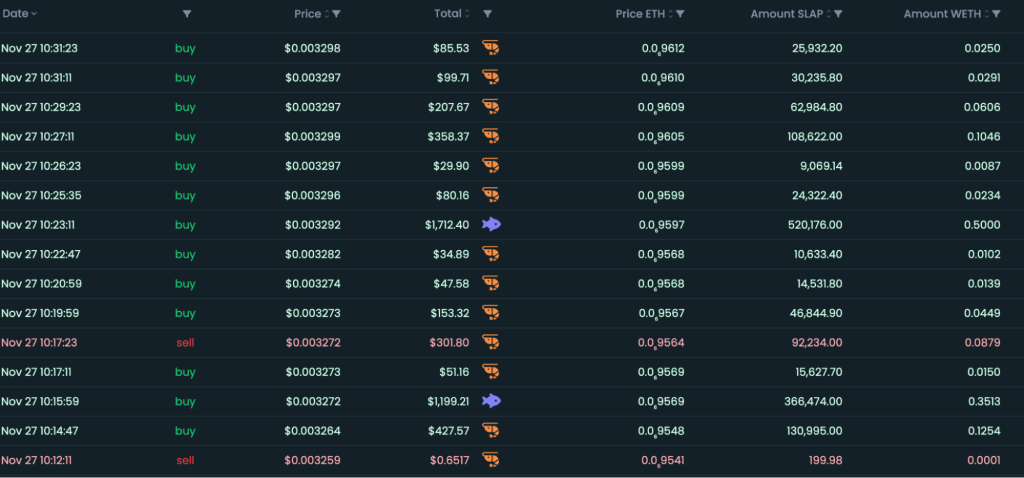Toggle the Total column currency switcher arrows
Image resolution: width=1024 pixels, height=478 pixels.
pyautogui.click(x=466, y=14)
